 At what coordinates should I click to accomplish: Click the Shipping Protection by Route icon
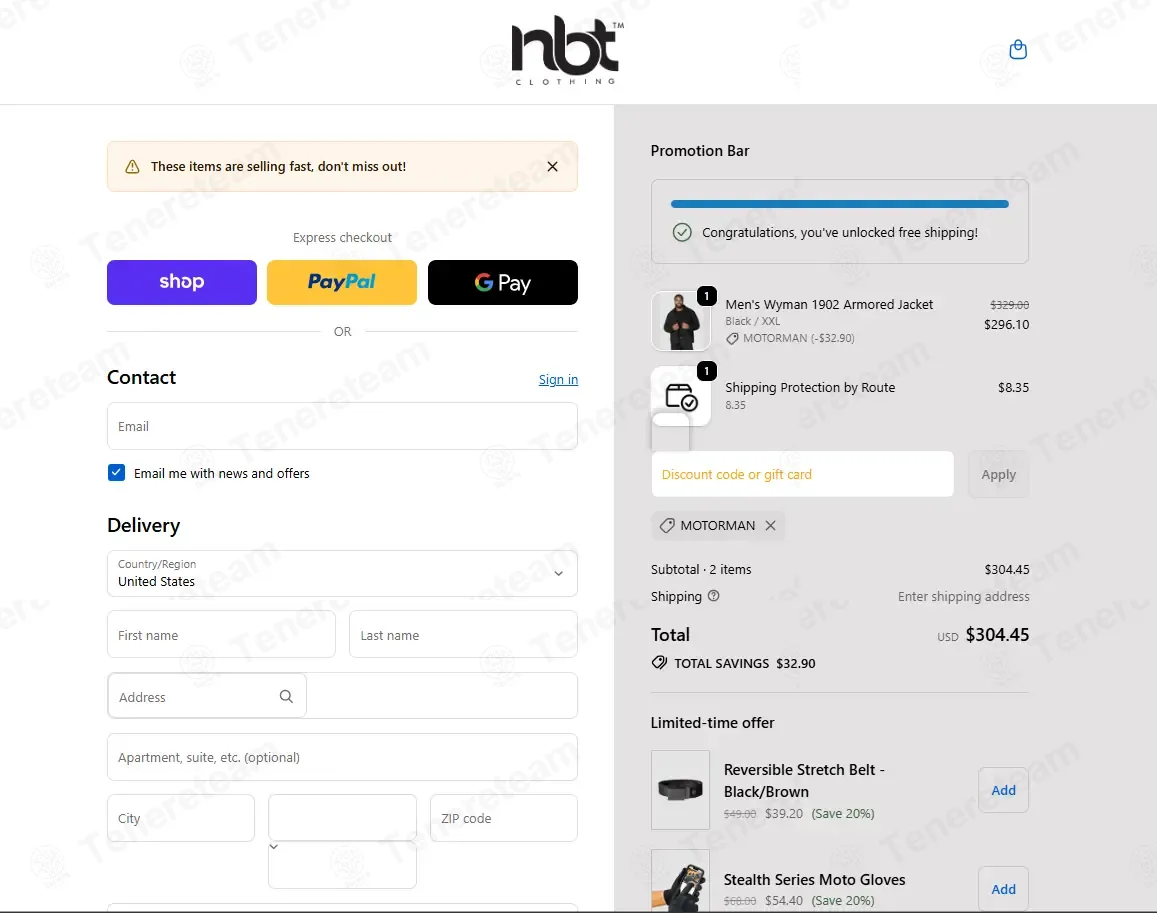click(680, 397)
